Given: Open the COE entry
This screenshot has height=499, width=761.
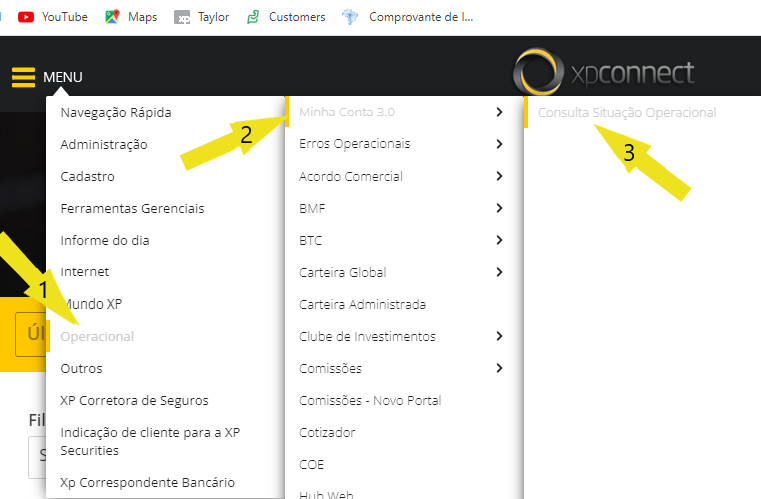Looking at the screenshot, I should (x=312, y=465).
